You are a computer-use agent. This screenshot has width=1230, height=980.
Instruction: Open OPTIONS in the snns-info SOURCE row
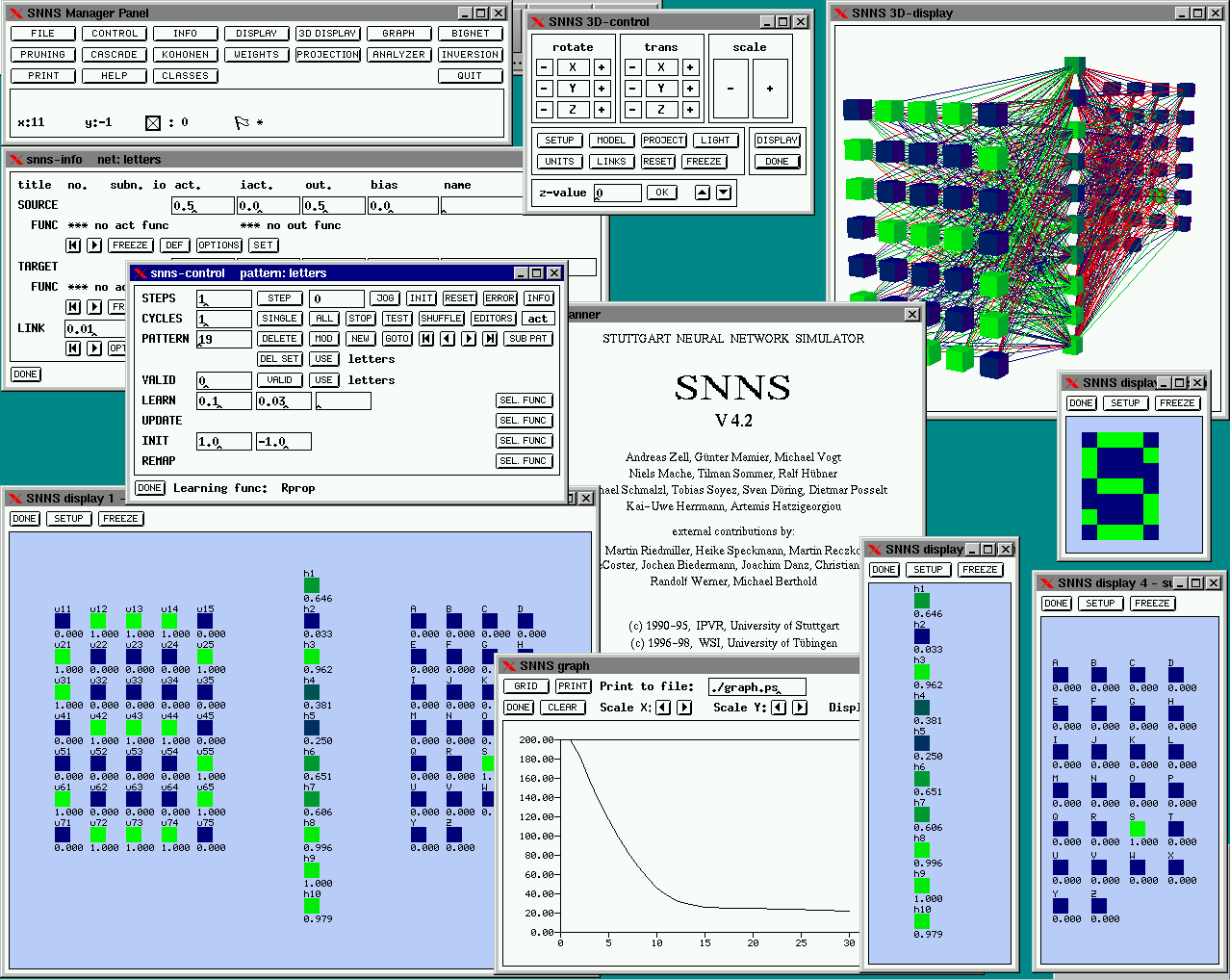(218, 245)
